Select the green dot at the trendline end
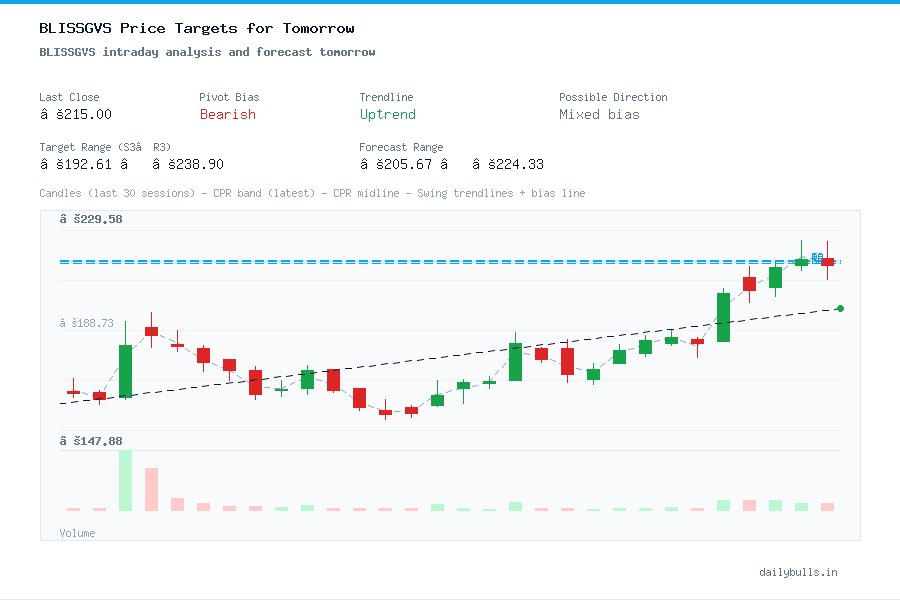The width and height of the screenshot is (900, 600). [x=839, y=309]
